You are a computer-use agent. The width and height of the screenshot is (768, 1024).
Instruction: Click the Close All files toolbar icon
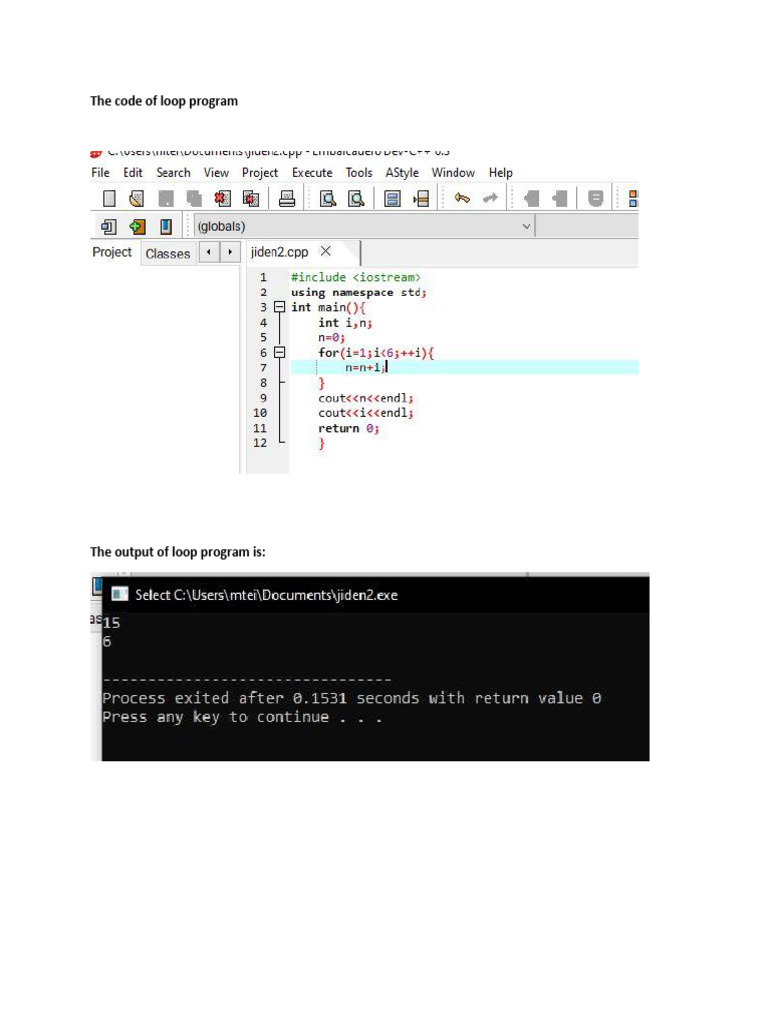[251, 199]
